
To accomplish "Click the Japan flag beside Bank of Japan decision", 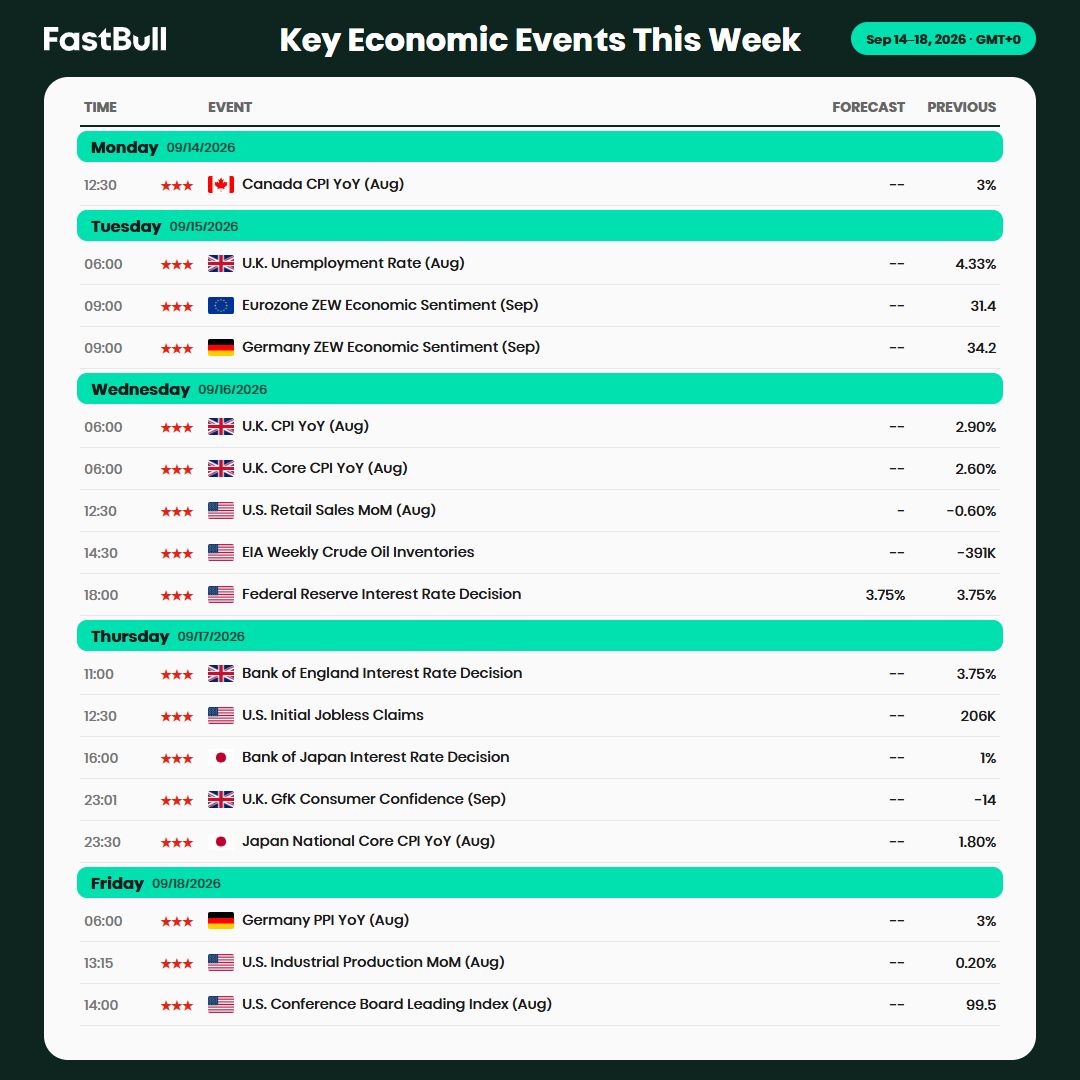I will pos(220,758).
